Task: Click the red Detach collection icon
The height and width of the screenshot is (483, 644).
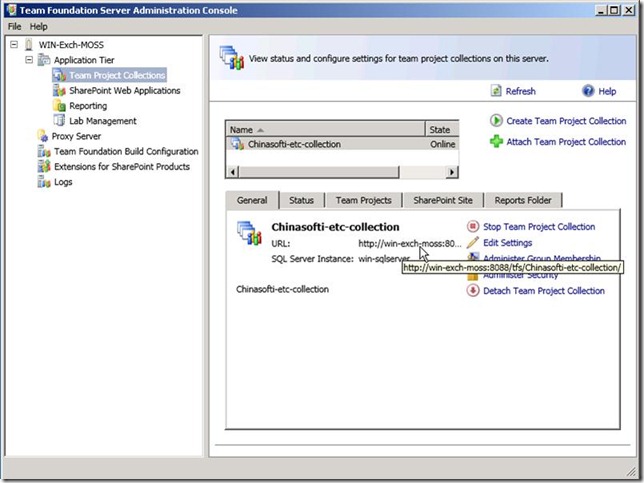Action: (x=473, y=290)
